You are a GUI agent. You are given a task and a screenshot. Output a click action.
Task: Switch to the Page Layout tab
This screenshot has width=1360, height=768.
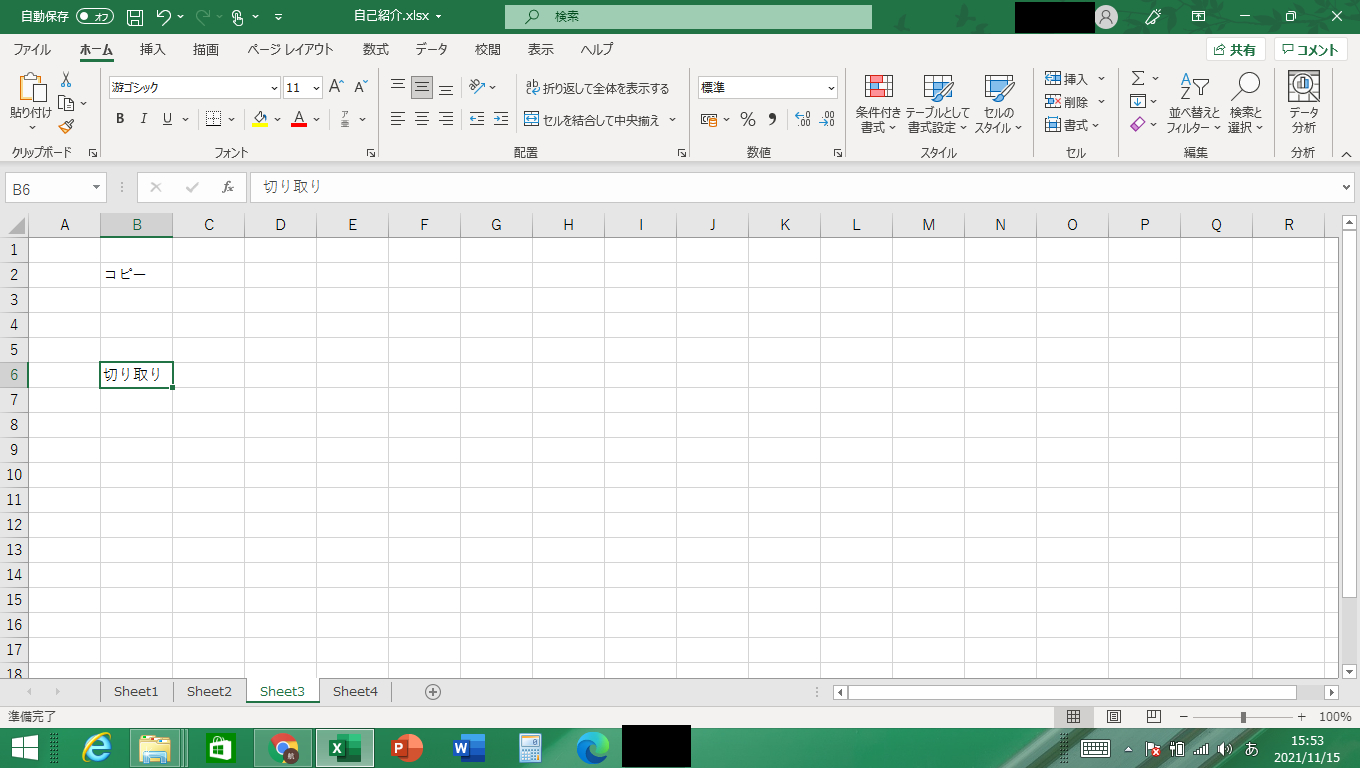(x=290, y=49)
